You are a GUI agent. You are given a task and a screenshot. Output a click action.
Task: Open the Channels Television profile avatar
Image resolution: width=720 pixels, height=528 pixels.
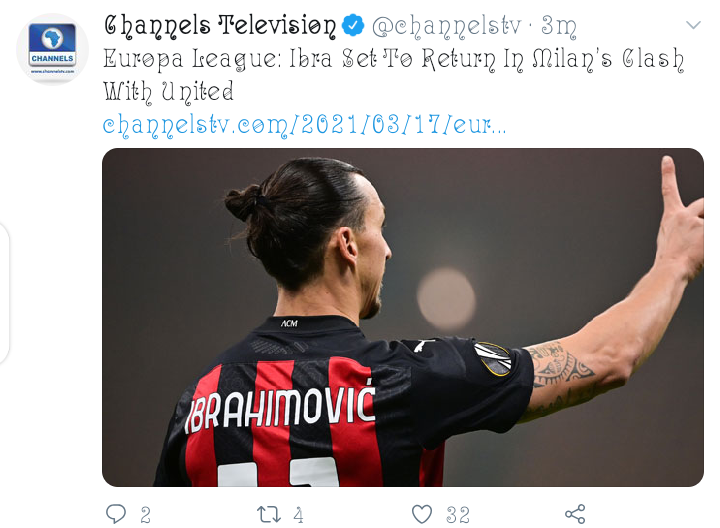pyautogui.click(x=52, y=49)
